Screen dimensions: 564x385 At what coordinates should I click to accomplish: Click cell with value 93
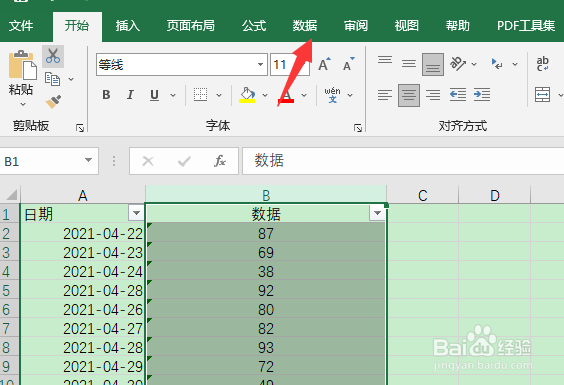coord(266,347)
